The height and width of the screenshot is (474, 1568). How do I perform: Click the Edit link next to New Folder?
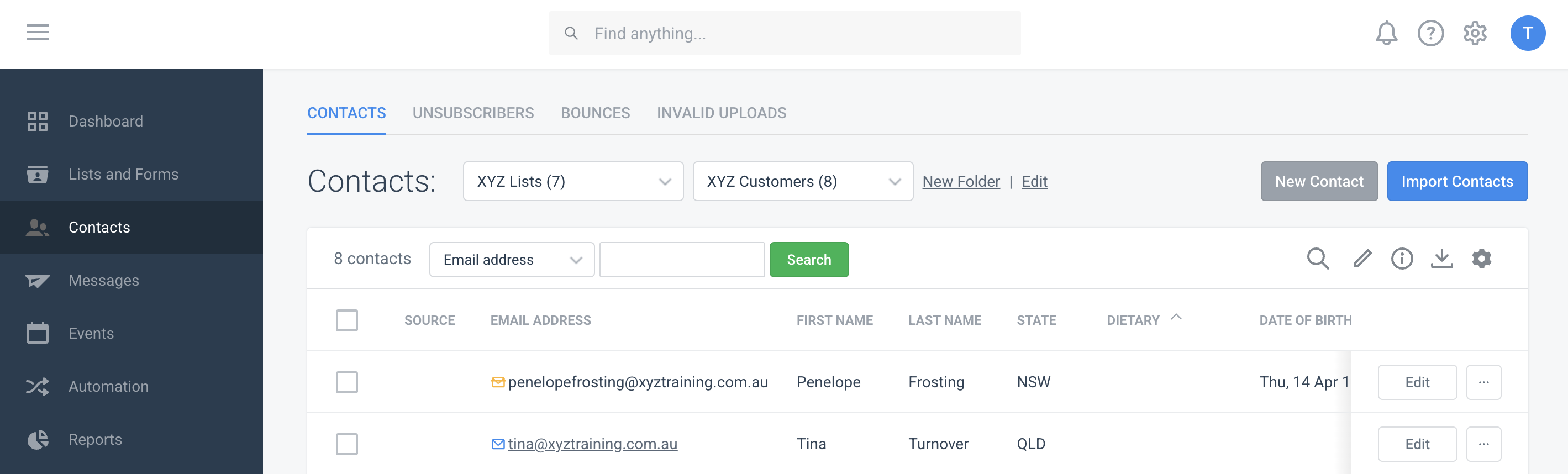pos(1034,181)
